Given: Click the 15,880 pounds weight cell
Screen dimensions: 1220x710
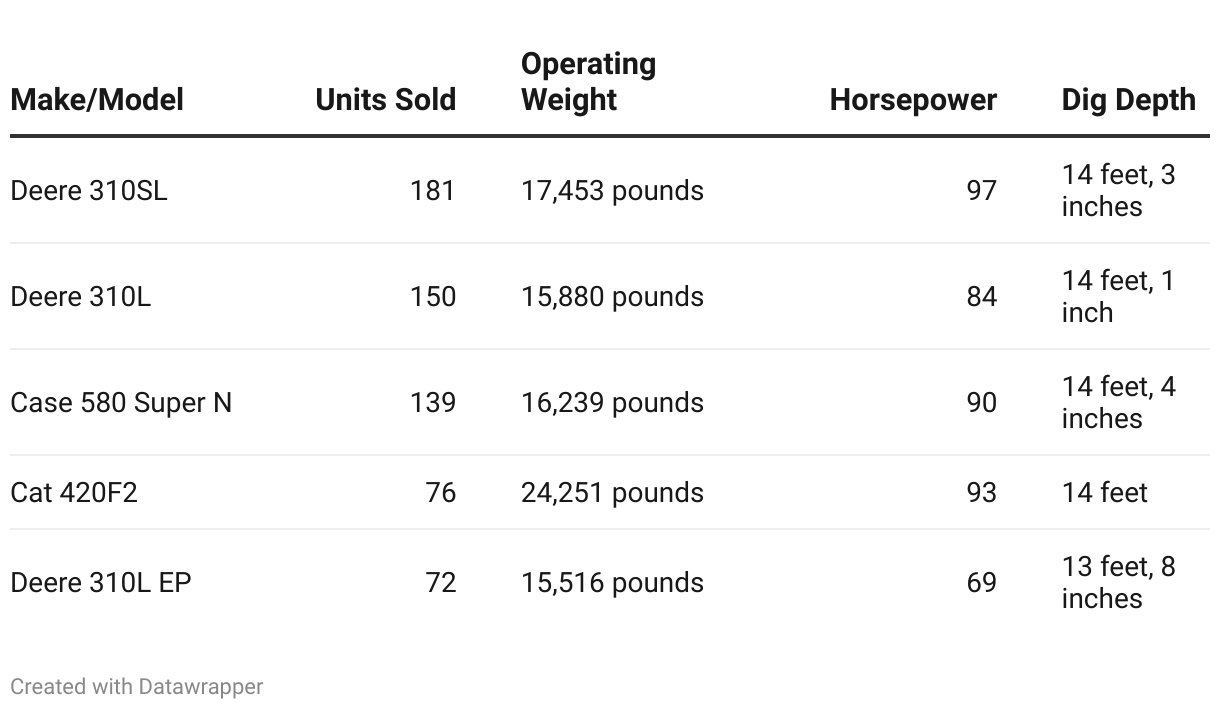Looking at the screenshot, I should [612, 296].
